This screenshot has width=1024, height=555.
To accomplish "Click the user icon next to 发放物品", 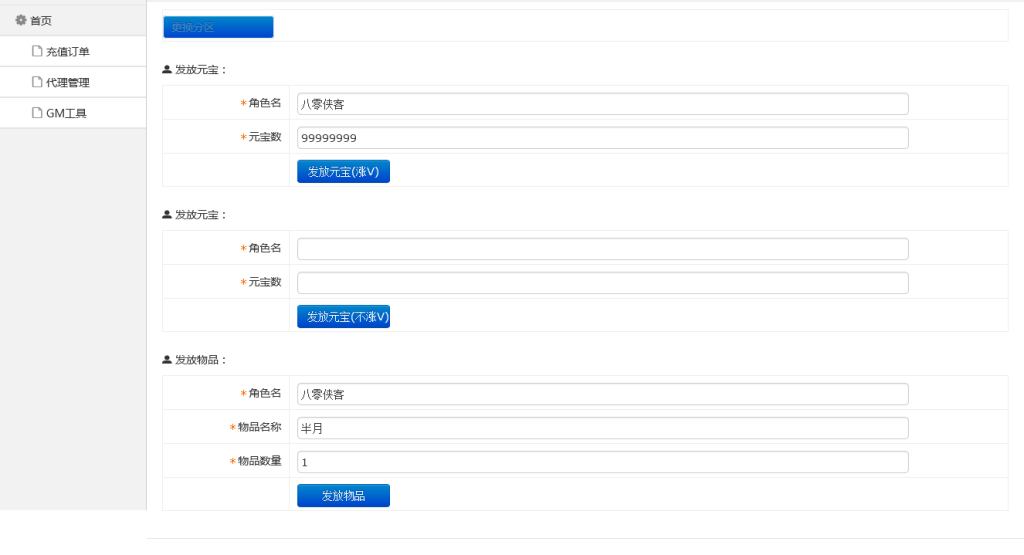I will click(x=167, y=359).
